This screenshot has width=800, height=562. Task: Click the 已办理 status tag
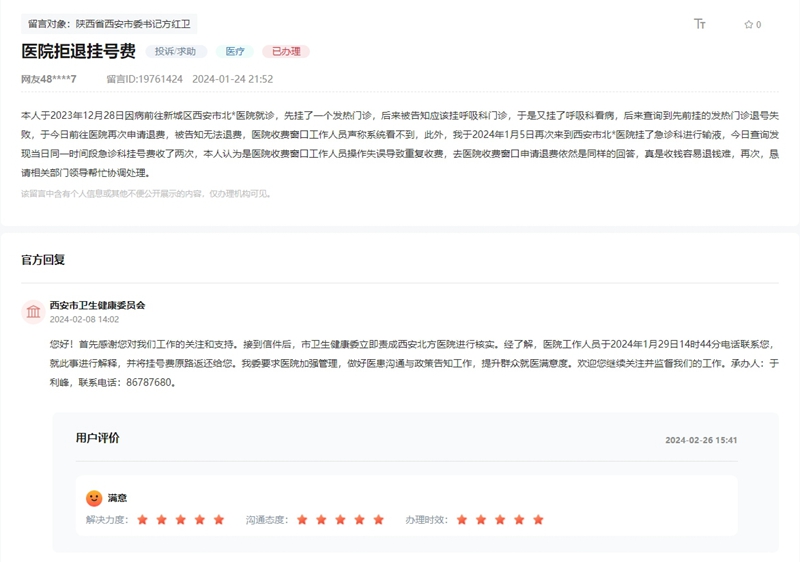(285, 51)
